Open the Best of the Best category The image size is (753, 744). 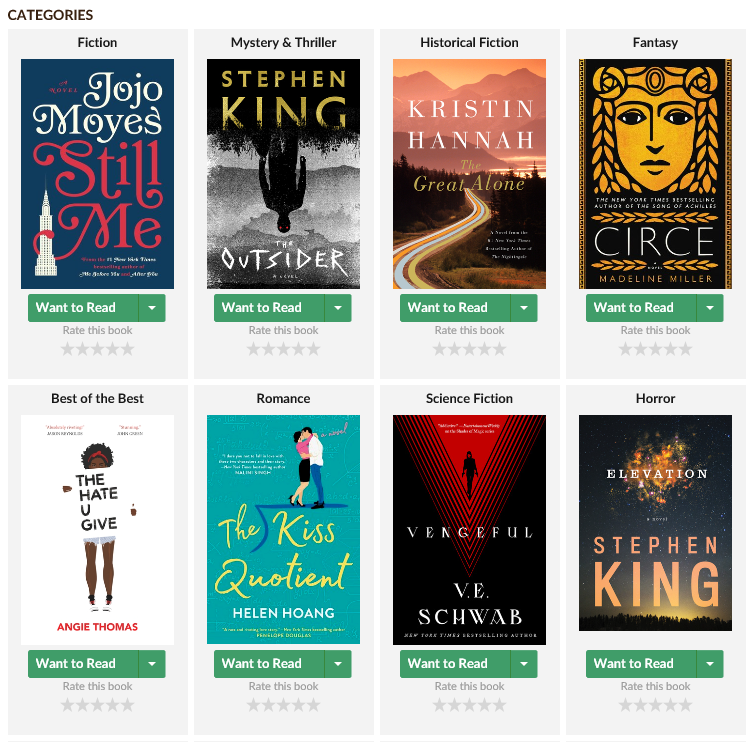[97, 399]
